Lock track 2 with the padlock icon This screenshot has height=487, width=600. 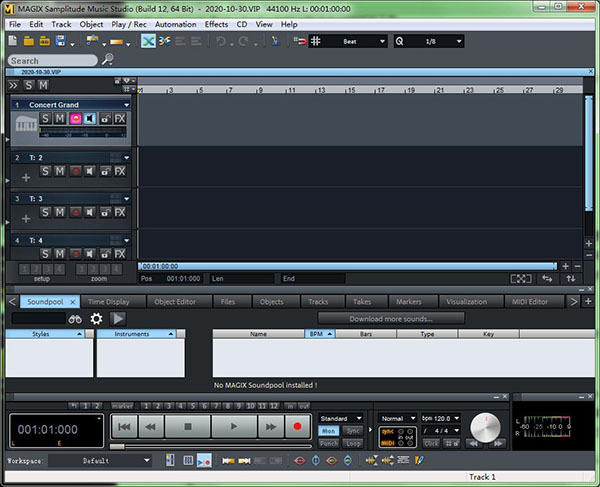pyautogui.click(x=105, y=171)
